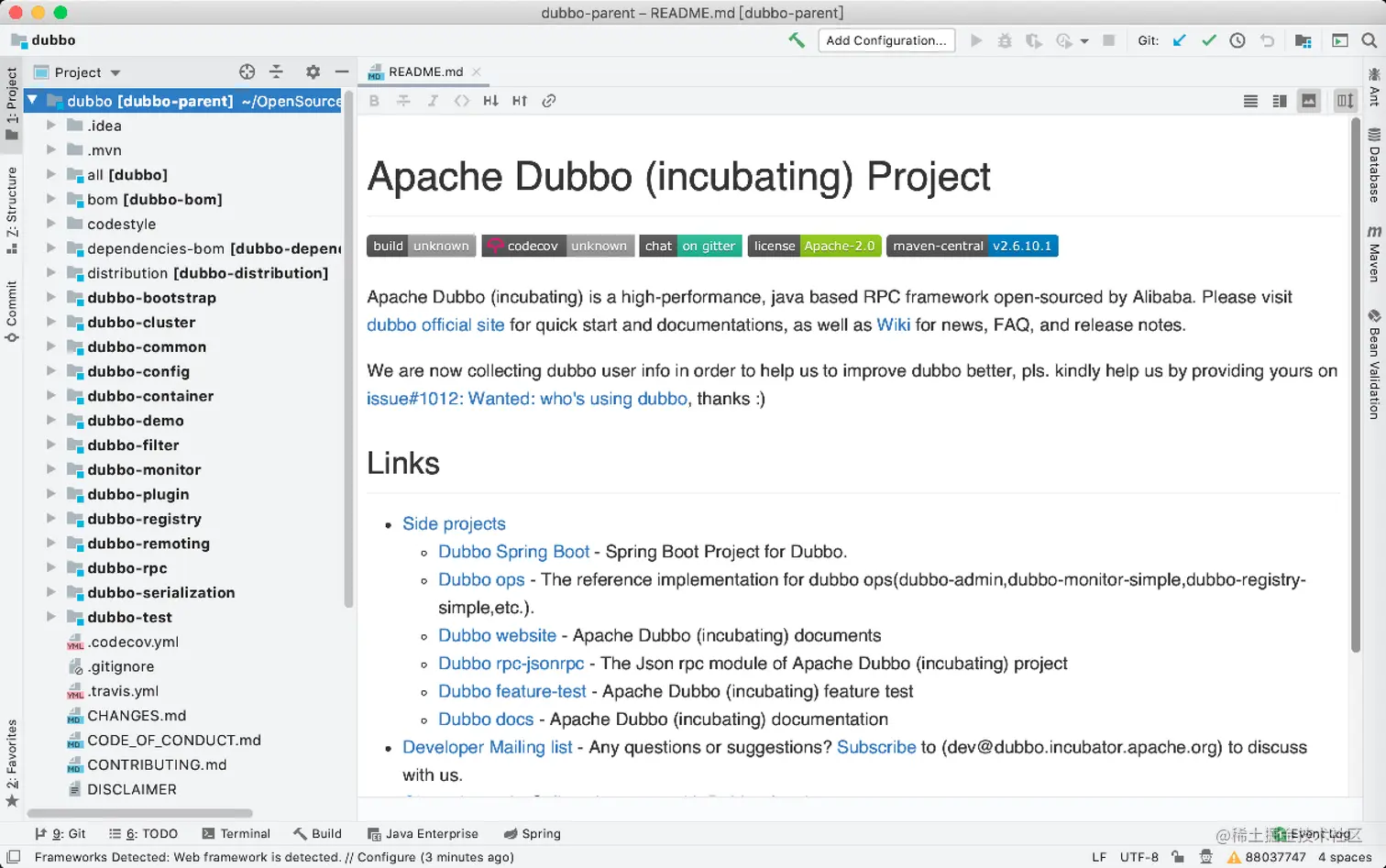Screen dimensions: 1386x868
Task: Open the Terminal tool window
Action: [x=236, y=833]
